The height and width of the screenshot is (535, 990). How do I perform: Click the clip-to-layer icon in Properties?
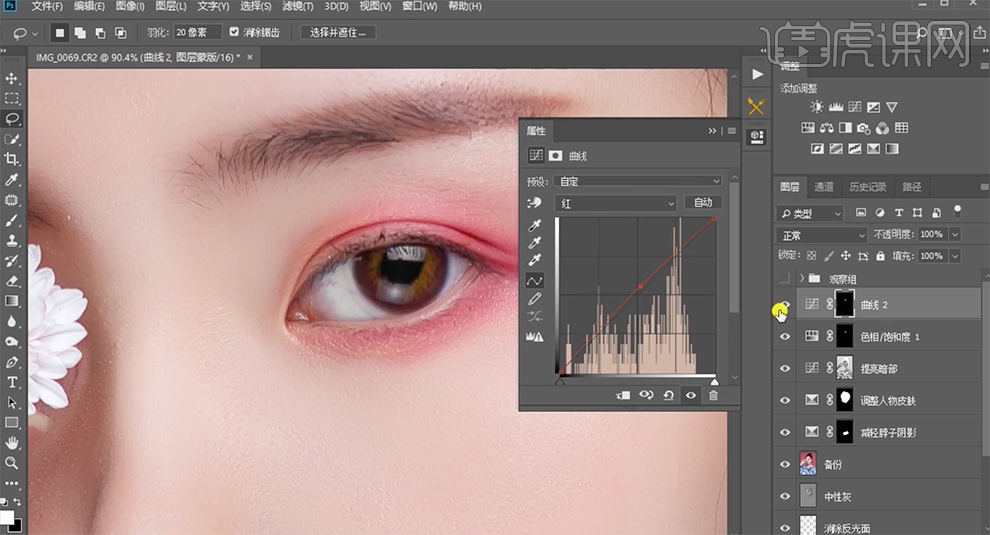click(623, 395)
